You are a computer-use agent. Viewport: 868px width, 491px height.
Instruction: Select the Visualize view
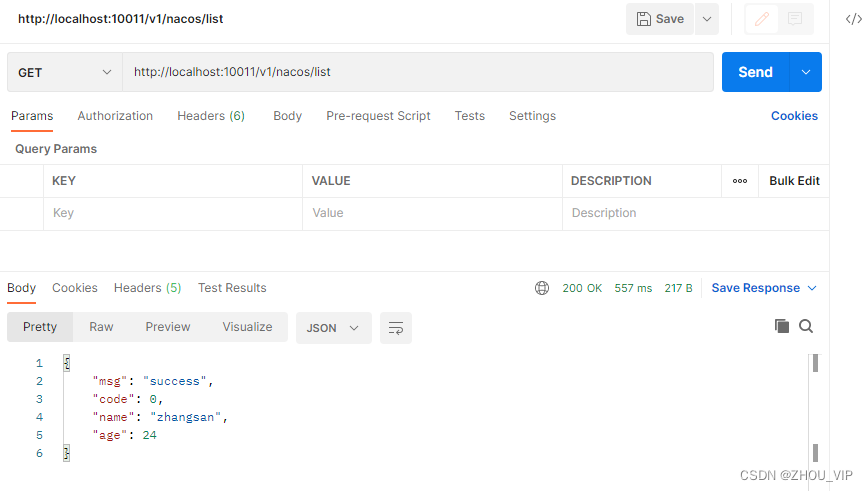point(247,327)
